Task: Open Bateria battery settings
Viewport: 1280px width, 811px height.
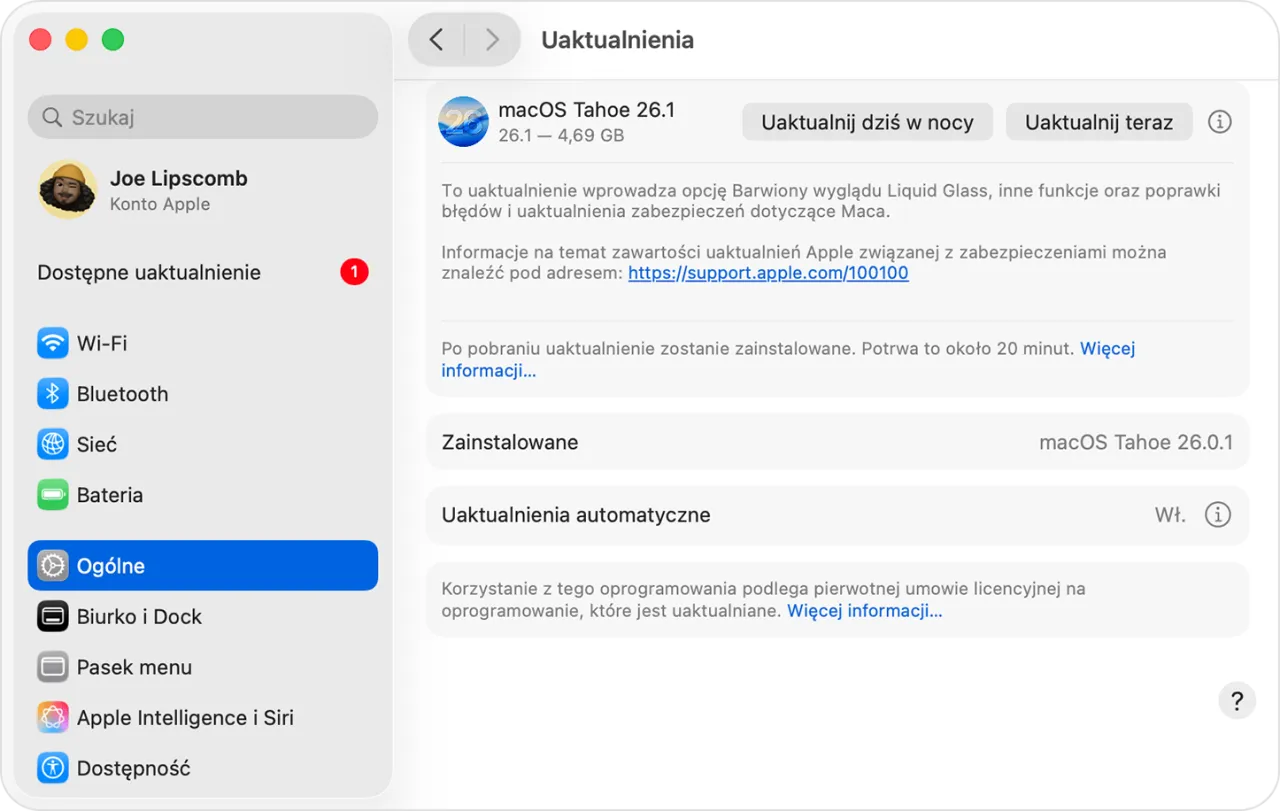Action: point(109,495)
